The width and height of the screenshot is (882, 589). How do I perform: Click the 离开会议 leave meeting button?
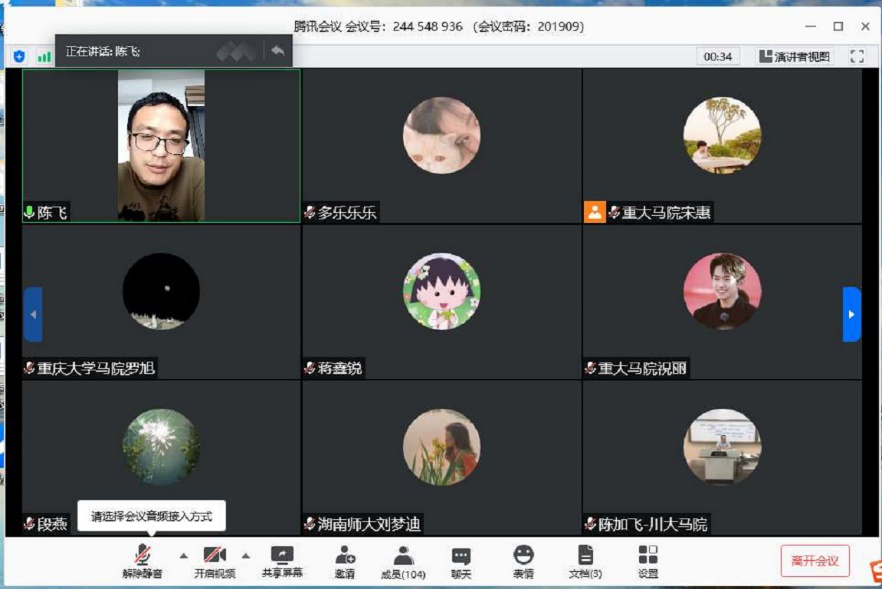pos(814,561)
